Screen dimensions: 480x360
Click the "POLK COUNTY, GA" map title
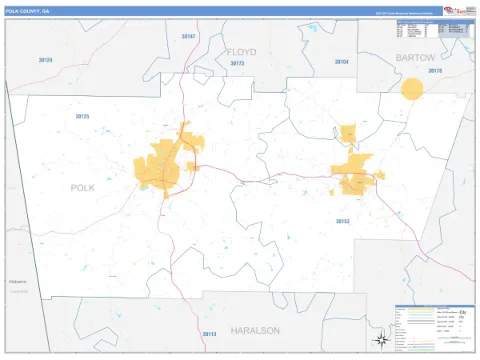coord(27,11)
